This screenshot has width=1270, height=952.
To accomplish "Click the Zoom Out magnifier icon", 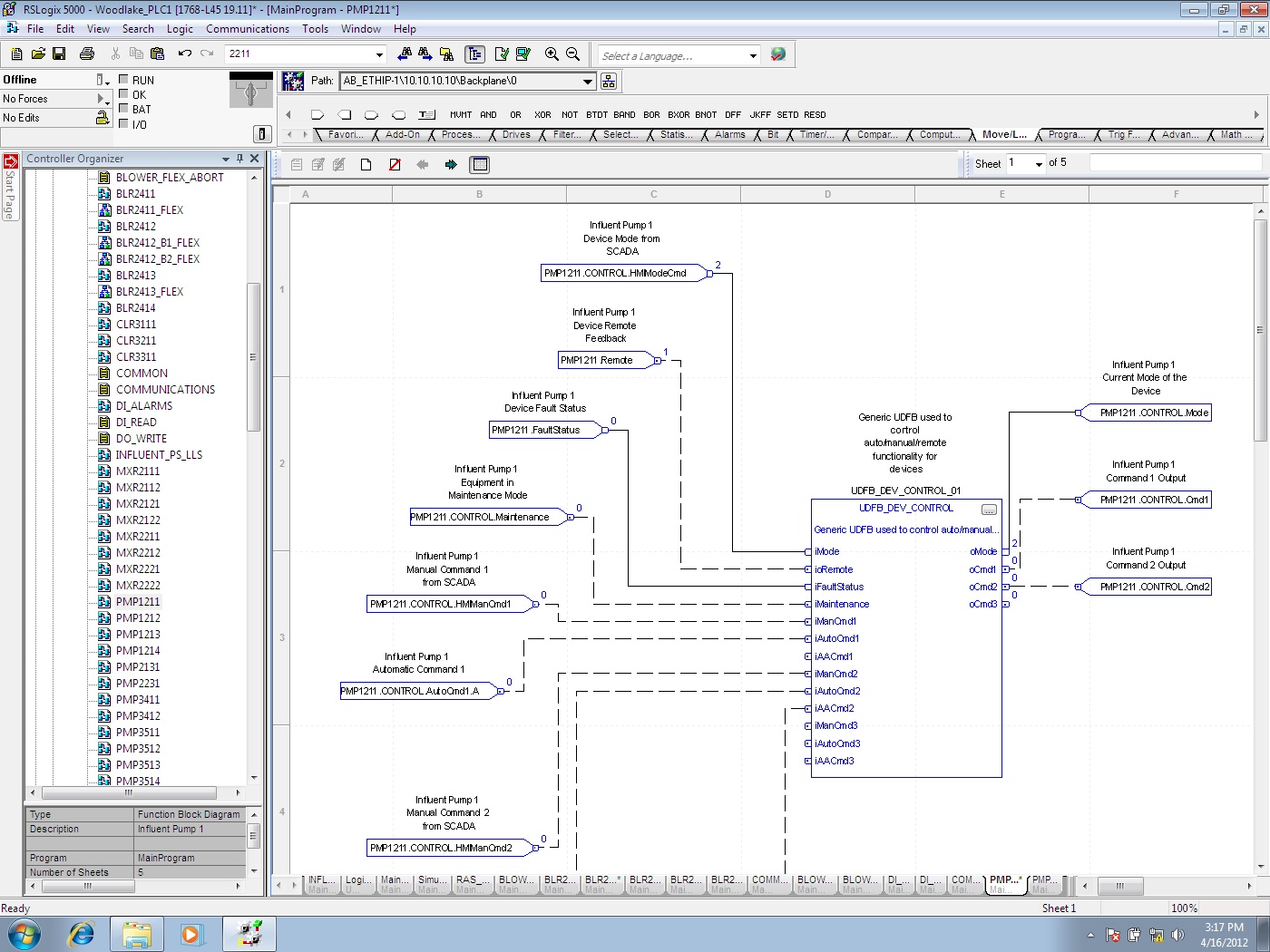I will [573, 54].
